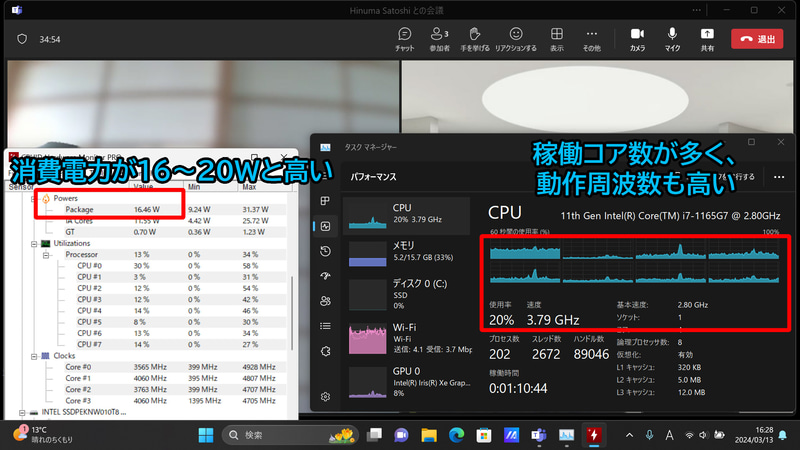Viewport: 800px width, 450px height.
Task: Select the Performance tab icon in Task Manager
Action: pos(325,226)
